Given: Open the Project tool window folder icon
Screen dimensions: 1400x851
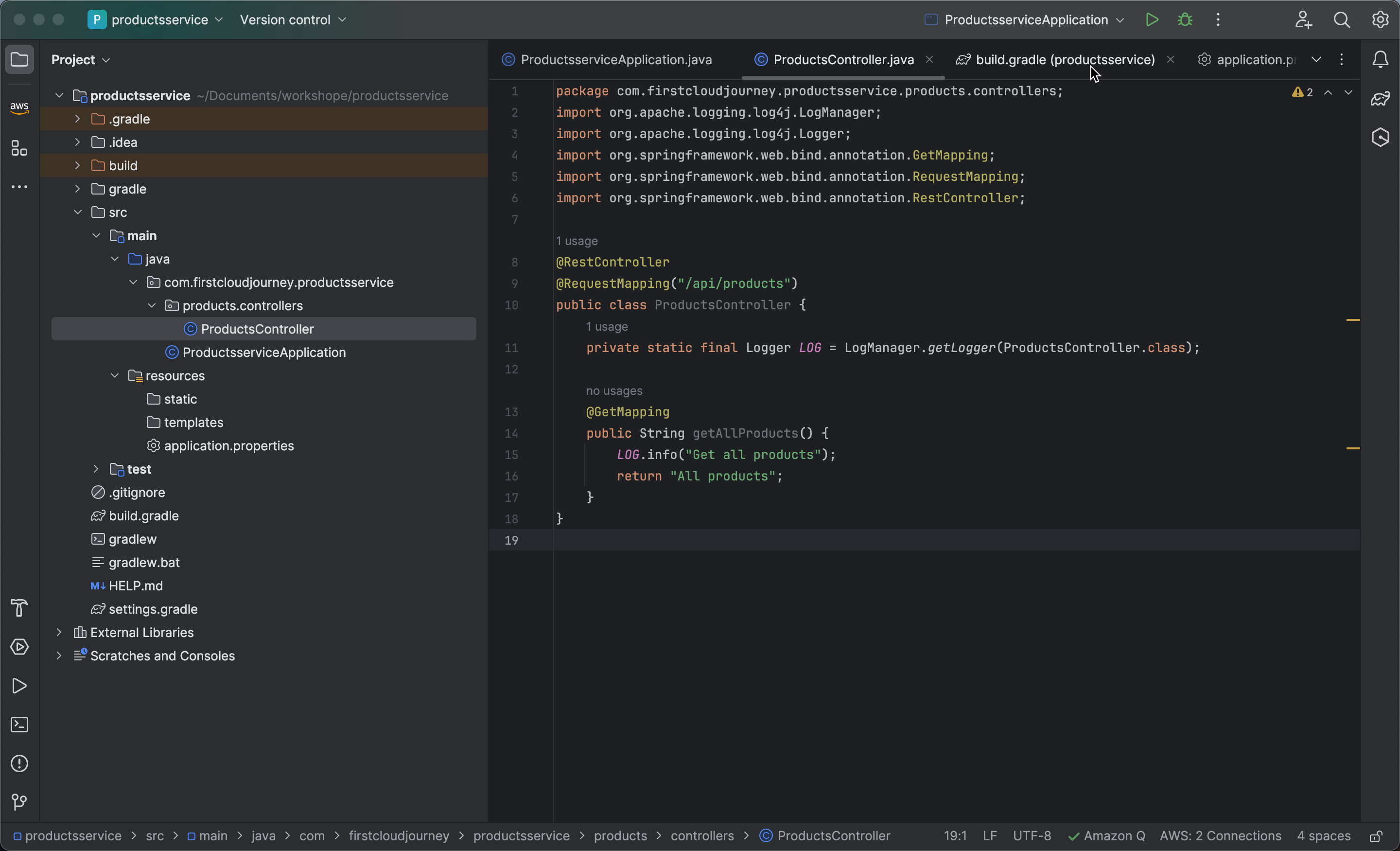Looking at the screenshot, I should [x=19, y=59].
